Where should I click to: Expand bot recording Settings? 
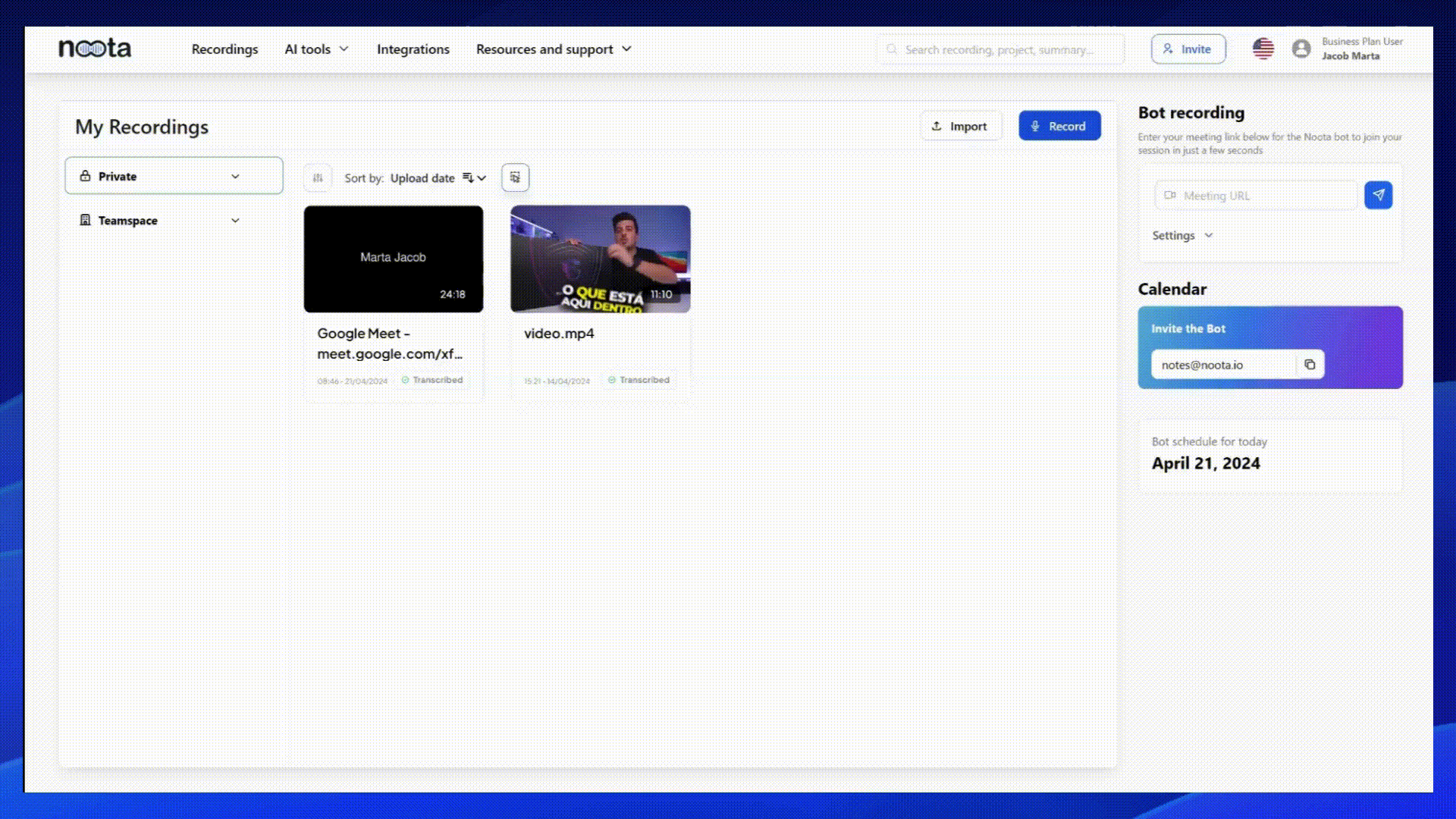[x=1181, y=236]
